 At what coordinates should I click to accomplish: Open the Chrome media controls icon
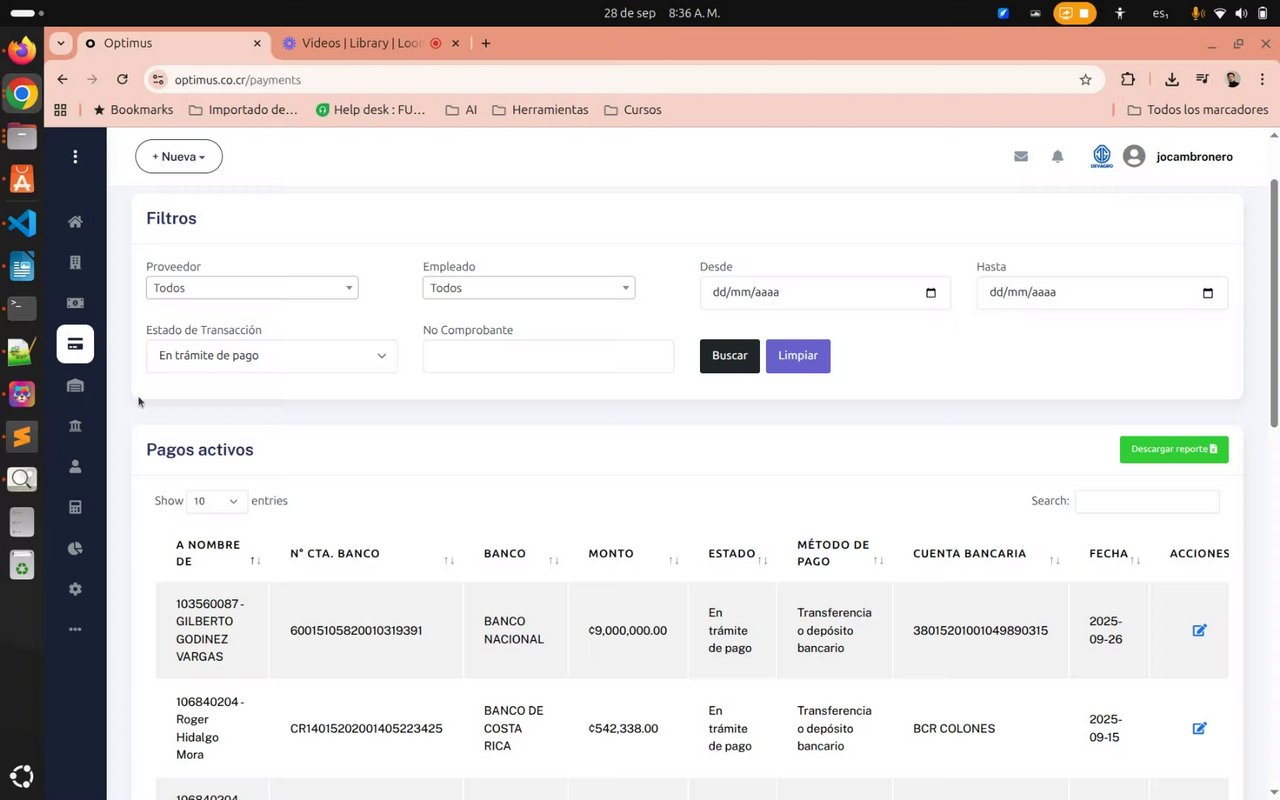pos(1202,80)
